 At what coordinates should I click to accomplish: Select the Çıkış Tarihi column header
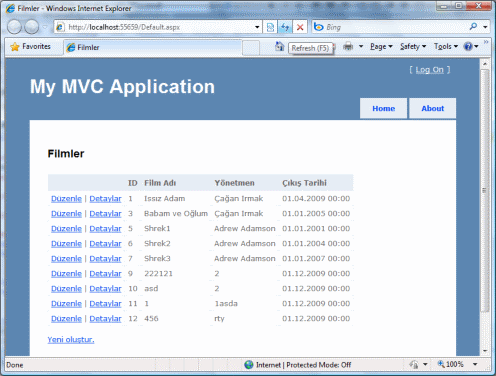304,183
